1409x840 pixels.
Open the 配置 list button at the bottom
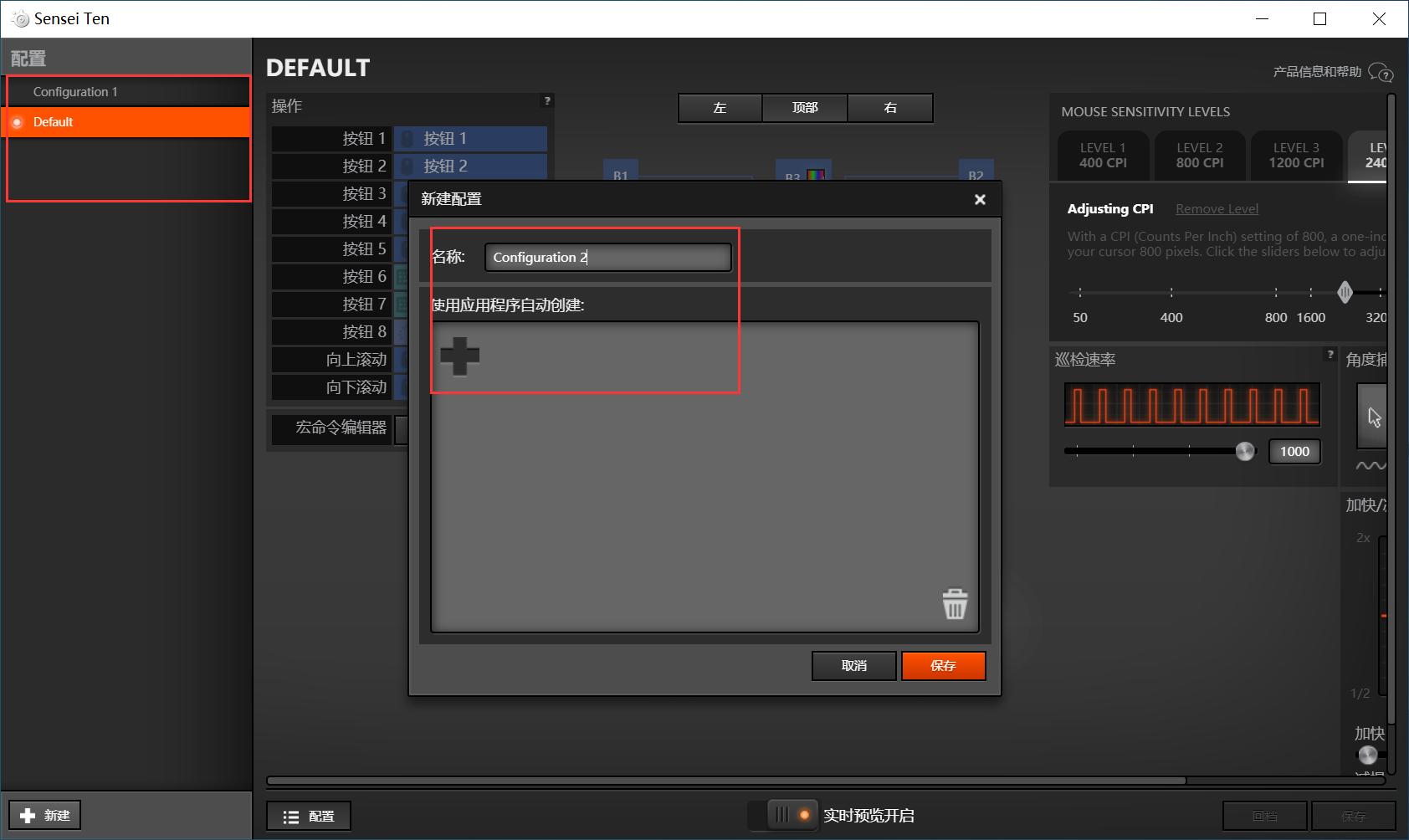coord(309,817)
